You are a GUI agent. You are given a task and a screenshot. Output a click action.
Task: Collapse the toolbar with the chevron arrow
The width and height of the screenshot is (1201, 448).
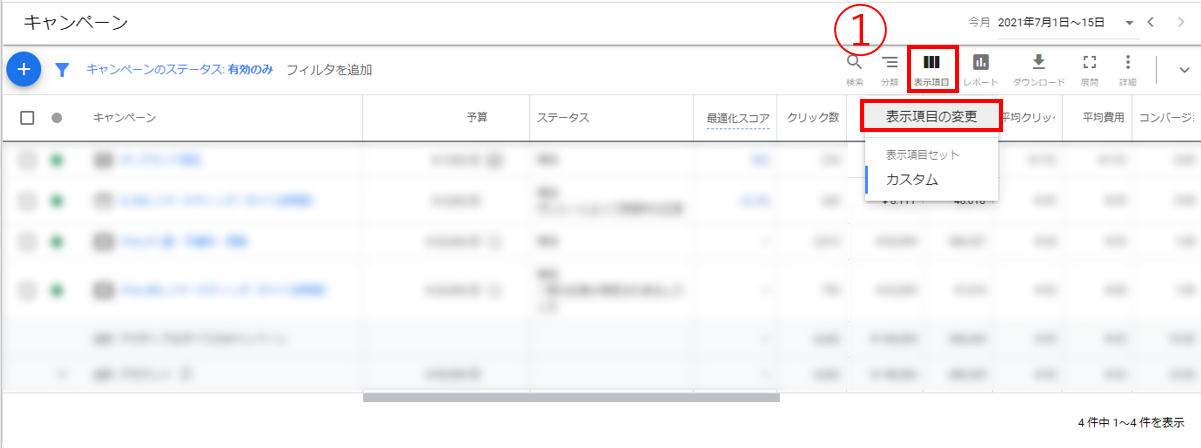tap(1185, 70)
